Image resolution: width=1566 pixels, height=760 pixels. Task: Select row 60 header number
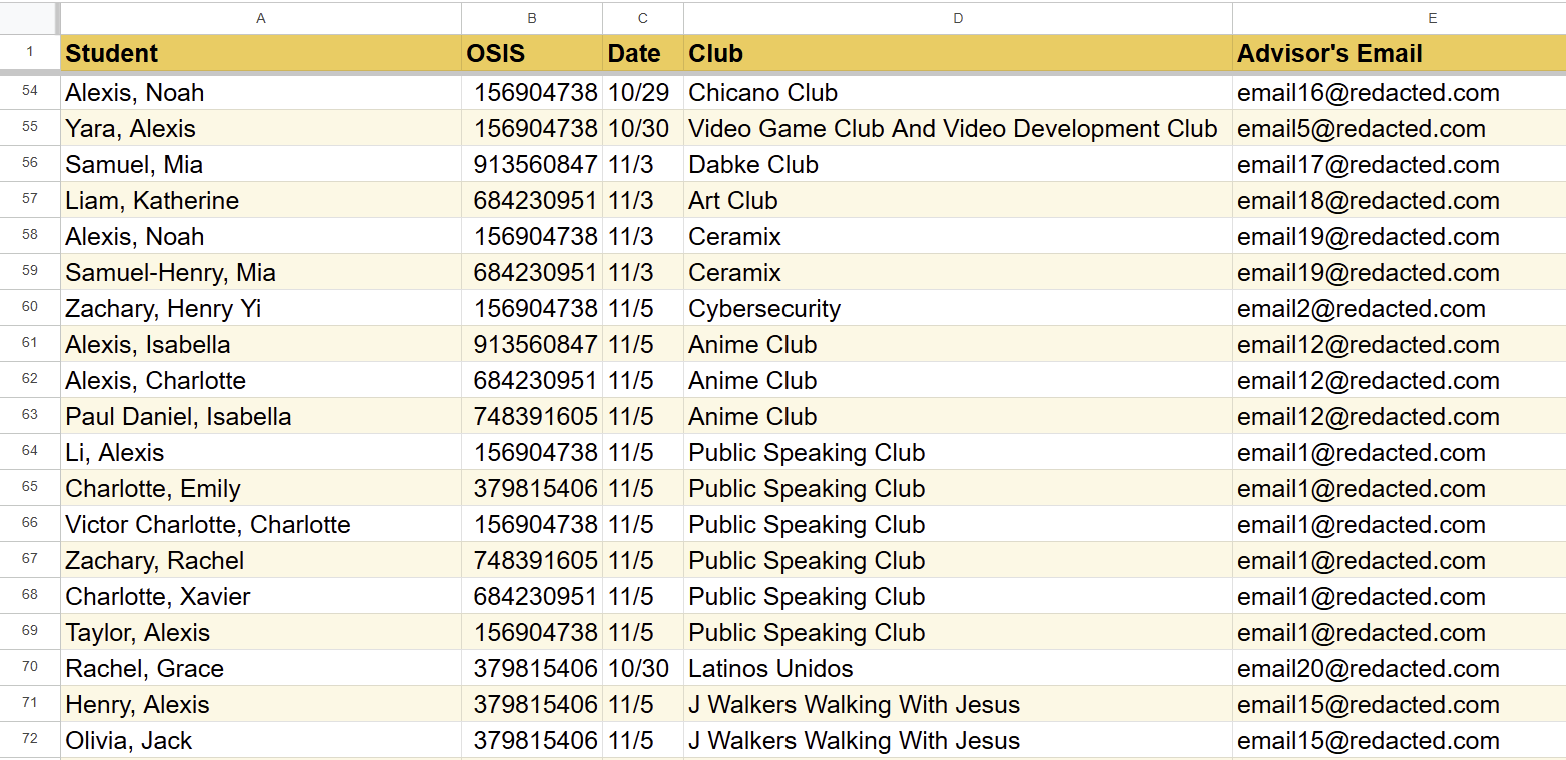[x=30, y=308]
